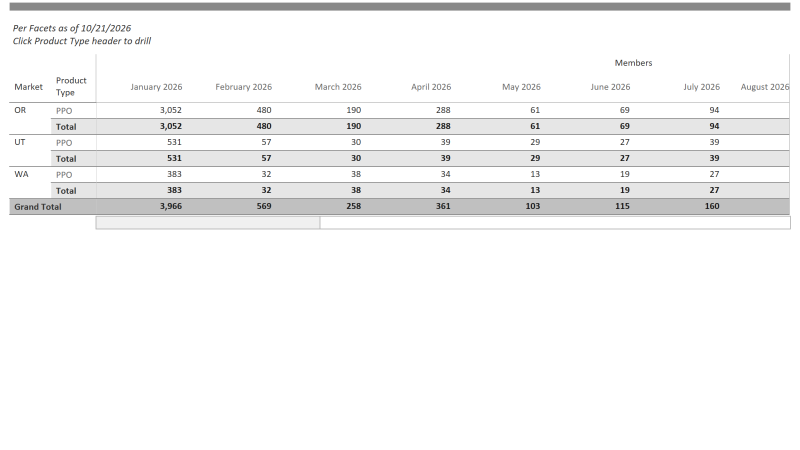Select the June 2026 column header
Screen dimensions: 800x450
tap(610, 87)
